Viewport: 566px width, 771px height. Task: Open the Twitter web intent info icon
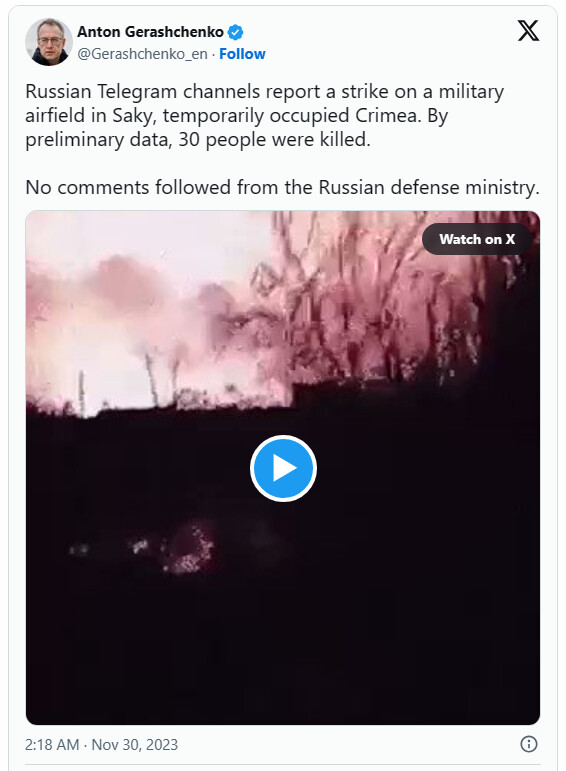[x=529, y=744]
